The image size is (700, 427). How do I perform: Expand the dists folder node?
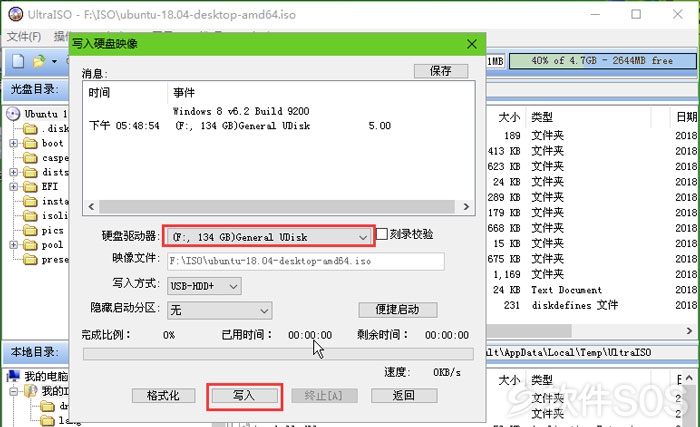[x=13, y=172]
